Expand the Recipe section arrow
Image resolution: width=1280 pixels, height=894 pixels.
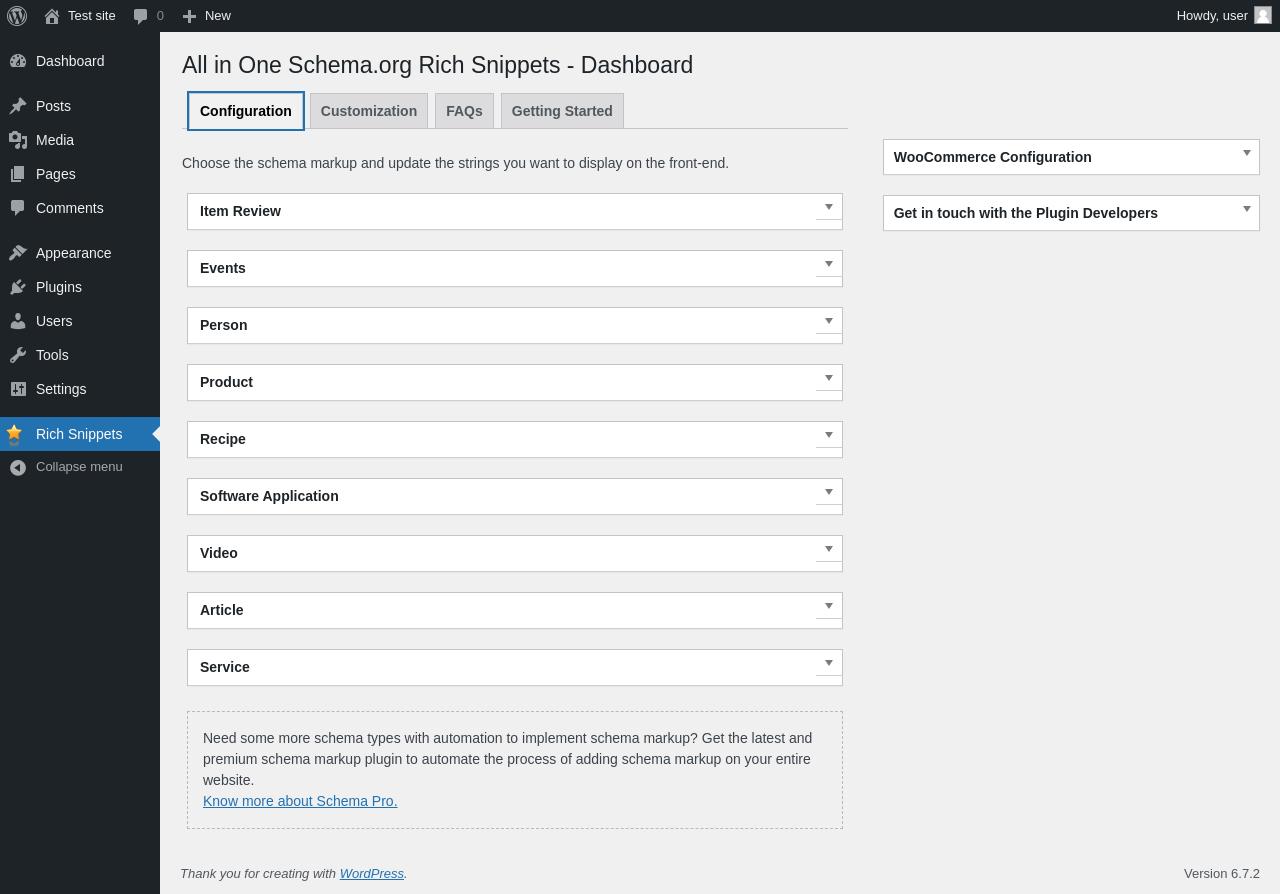[829, 435]
